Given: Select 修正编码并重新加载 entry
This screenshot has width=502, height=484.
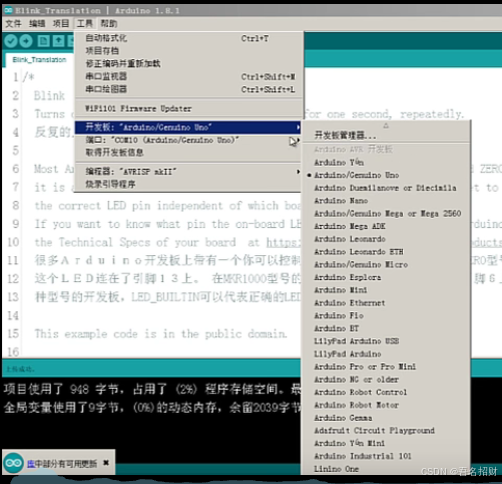Looking at the screenshot, I should pos(189,63).
